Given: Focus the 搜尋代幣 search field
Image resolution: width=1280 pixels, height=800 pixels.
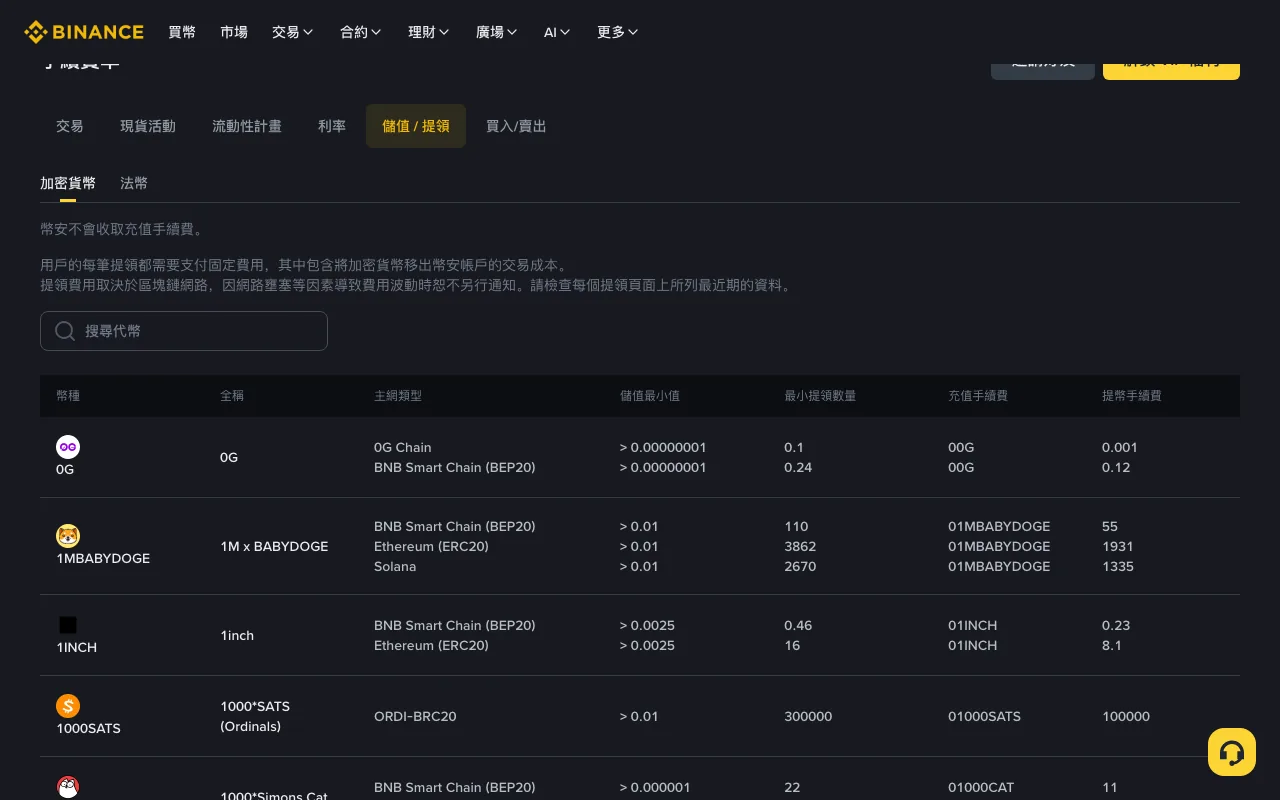Looking at the screenshot, I should [x=184, y=331].
